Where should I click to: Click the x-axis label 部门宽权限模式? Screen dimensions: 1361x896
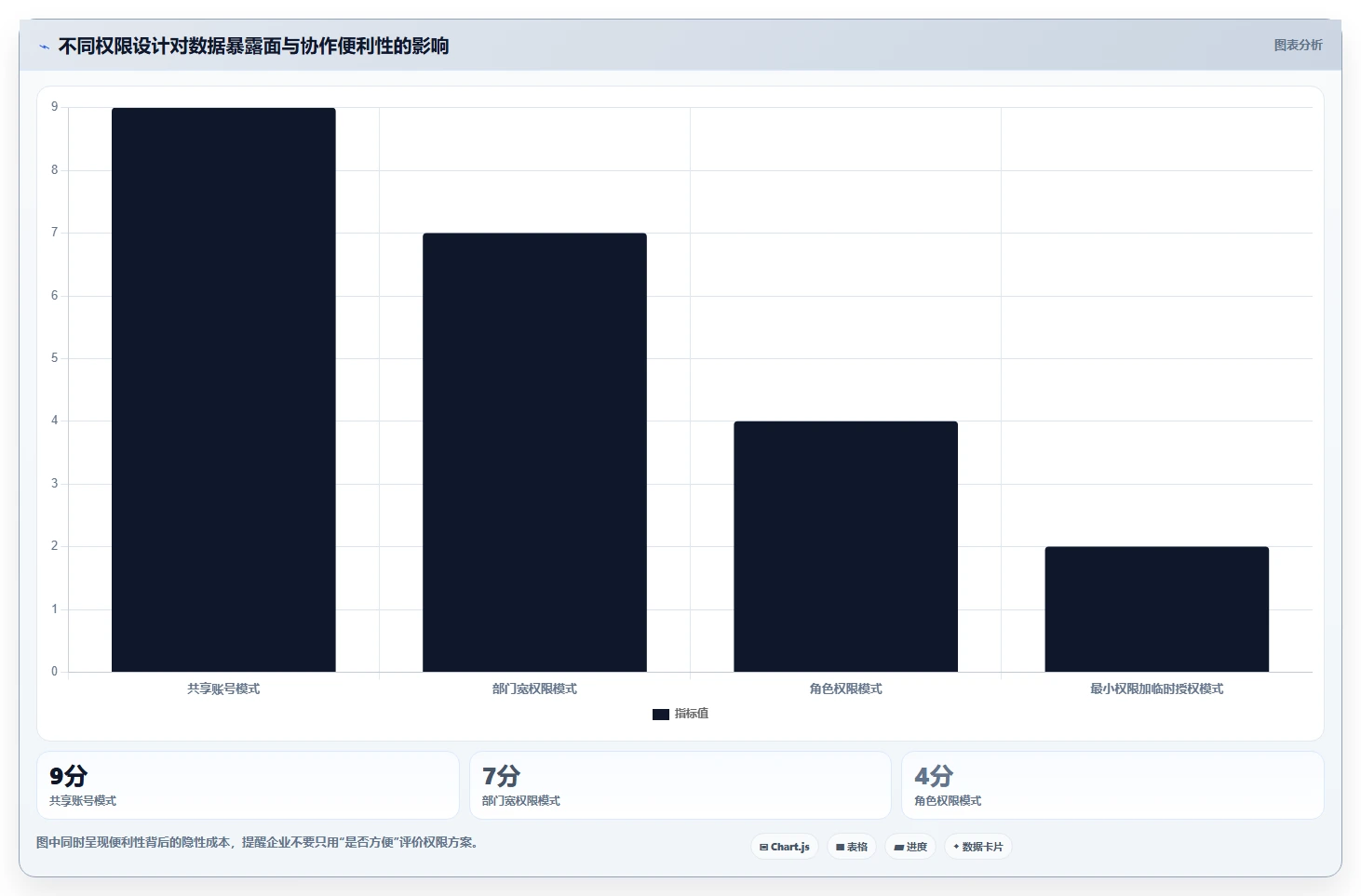[534, 689]
